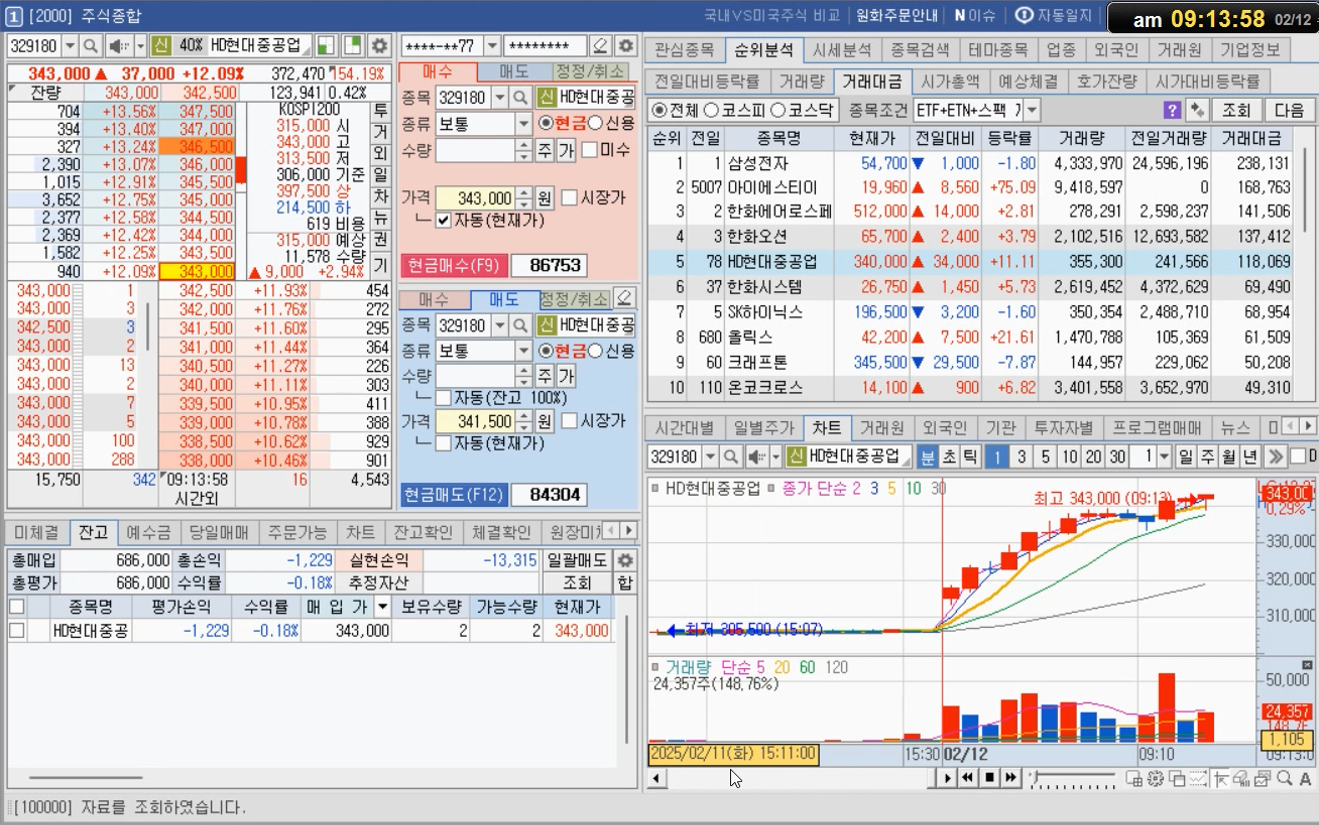Viewport: 1319px width, 825px height.
Task: Click the chart panel stock search magnifier
Action: pyautogui.click(x=731, y=457)
